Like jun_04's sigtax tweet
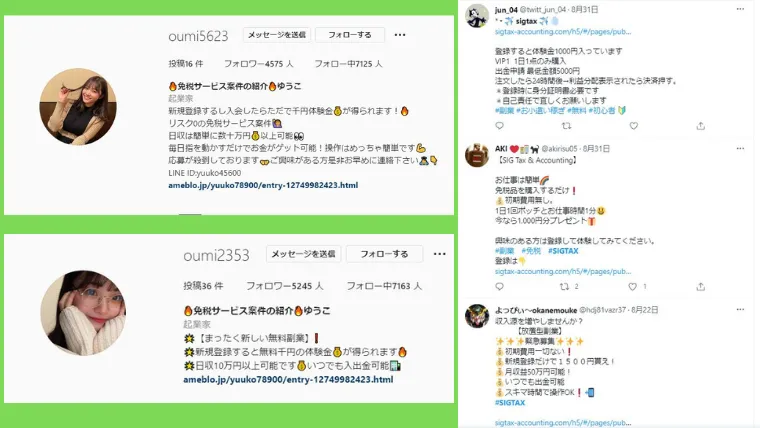Viewport: 760px width, 428px height. 633,126
